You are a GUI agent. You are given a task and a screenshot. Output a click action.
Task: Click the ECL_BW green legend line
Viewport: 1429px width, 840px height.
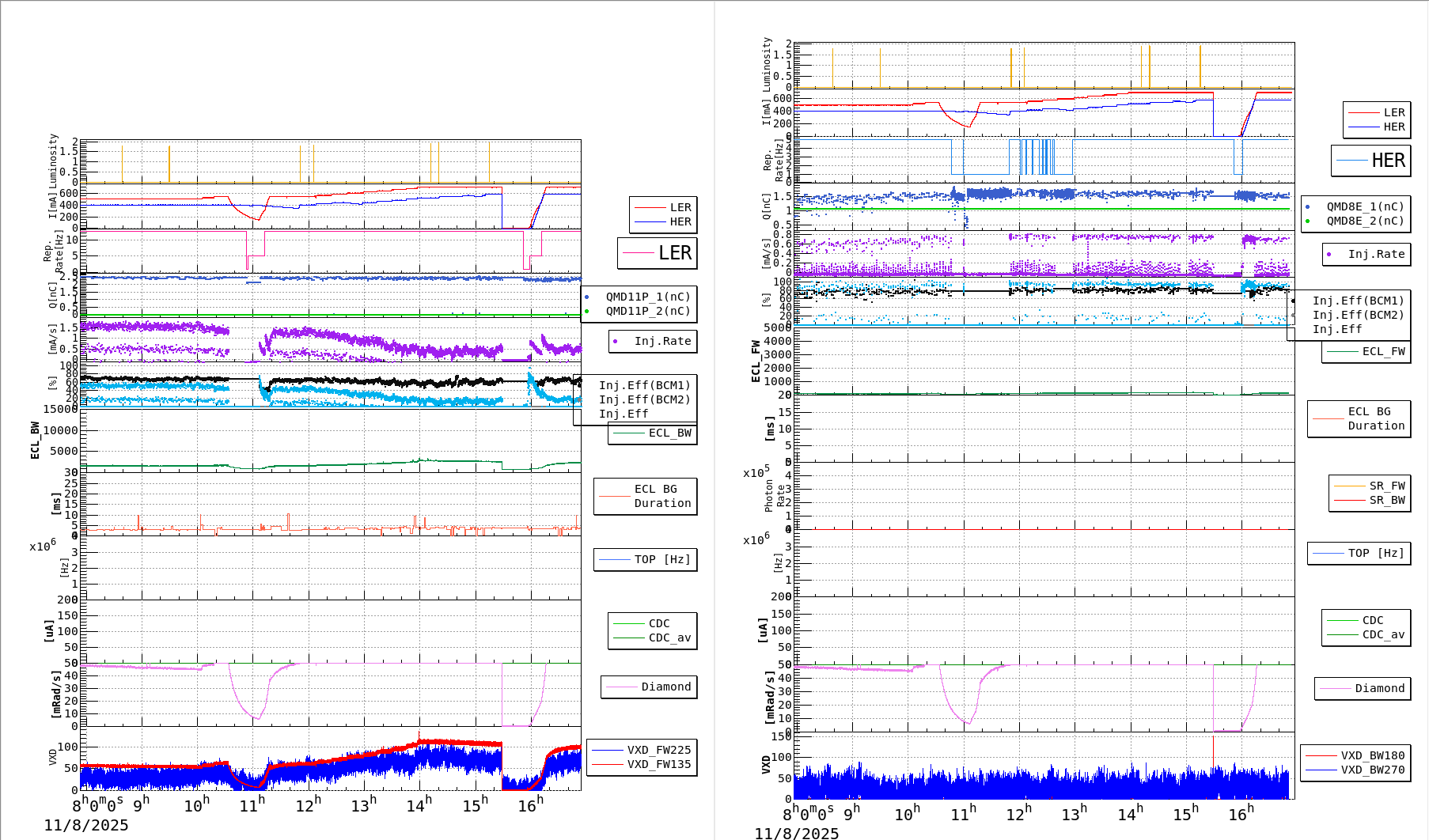629,433
